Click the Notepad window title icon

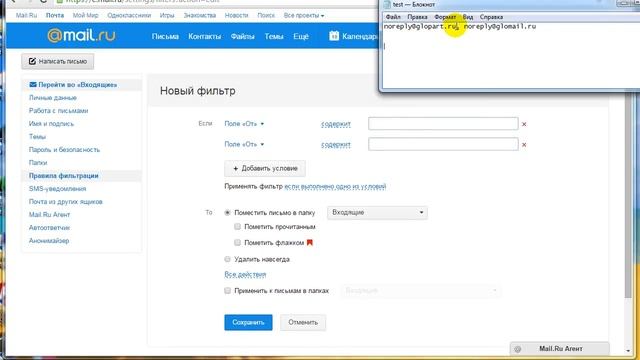387,4
